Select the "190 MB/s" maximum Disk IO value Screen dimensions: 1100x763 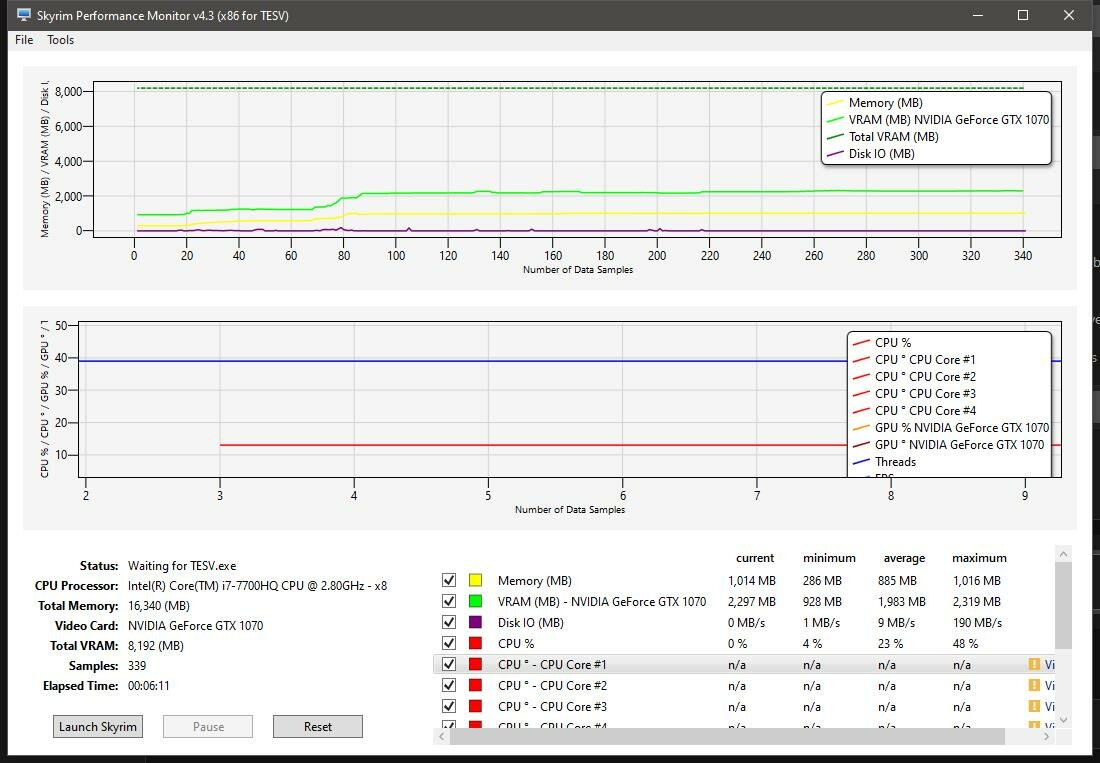click(x=977, y=623)
